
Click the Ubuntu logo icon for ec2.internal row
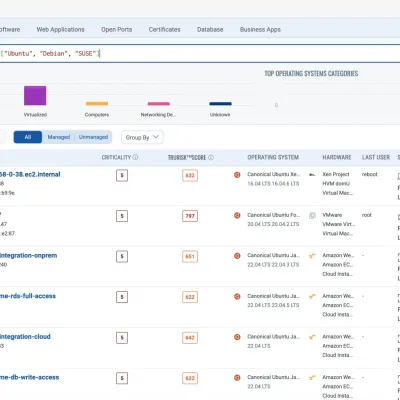tap(237, 175)
